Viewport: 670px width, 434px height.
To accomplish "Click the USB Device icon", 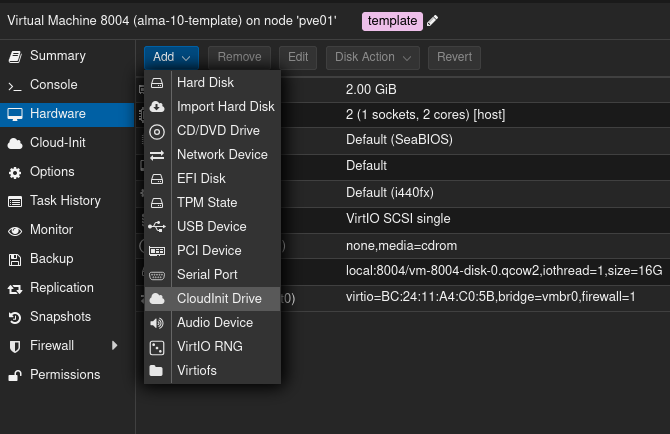I will [157, 227].
